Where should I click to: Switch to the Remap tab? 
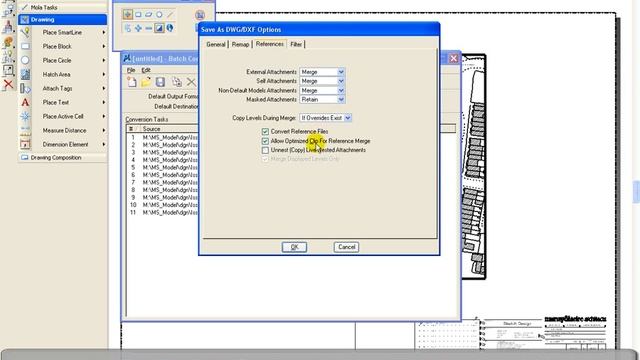point(240,44)
